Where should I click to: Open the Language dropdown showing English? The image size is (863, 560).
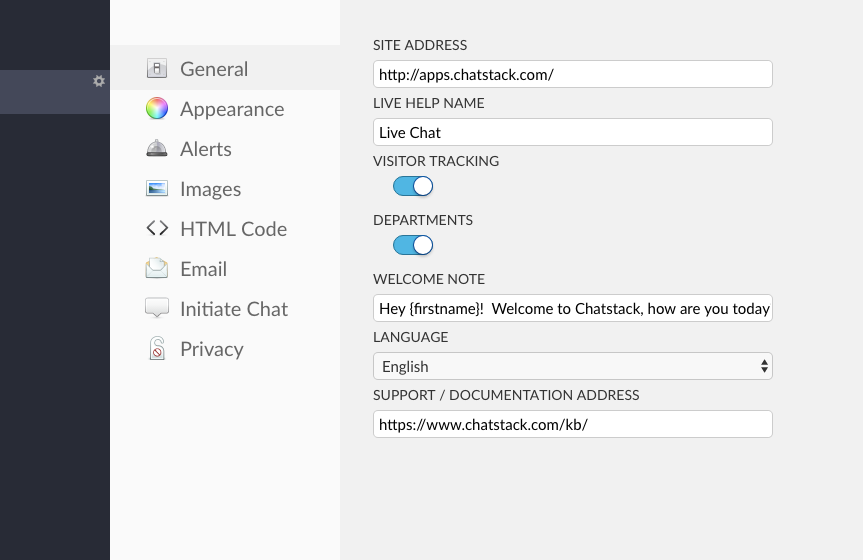coord(573,366)
